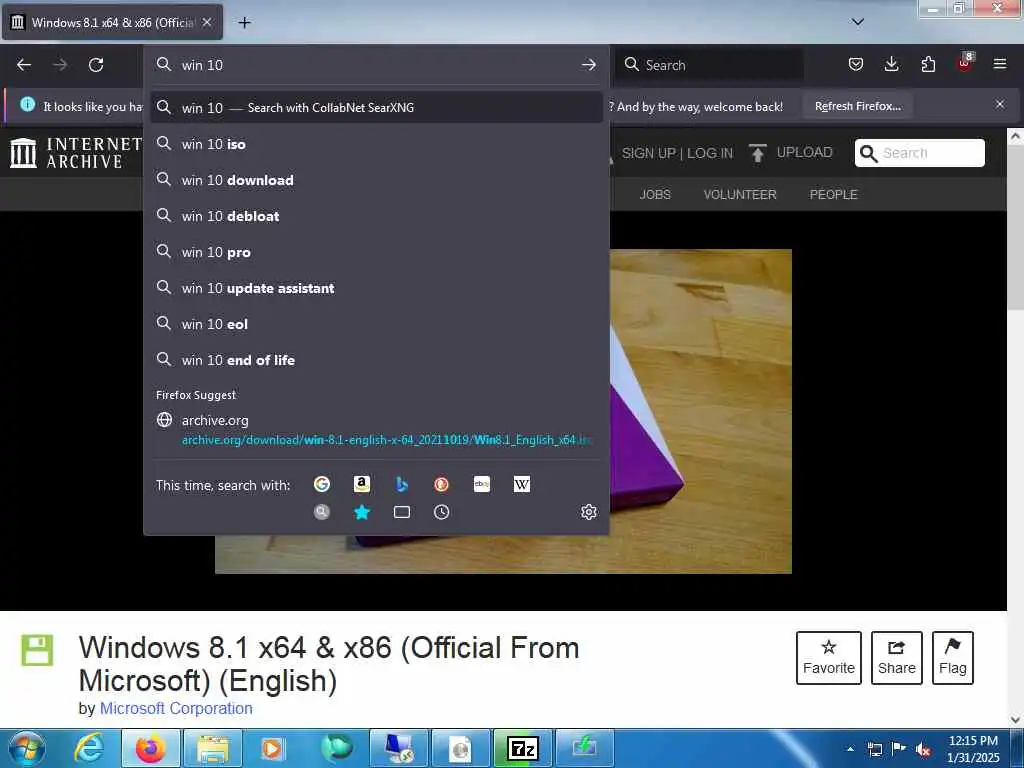The width and height of the screenshot is (1024, 768).
Task: Focus the Firefox toolbar Search box
Action: 709,65
